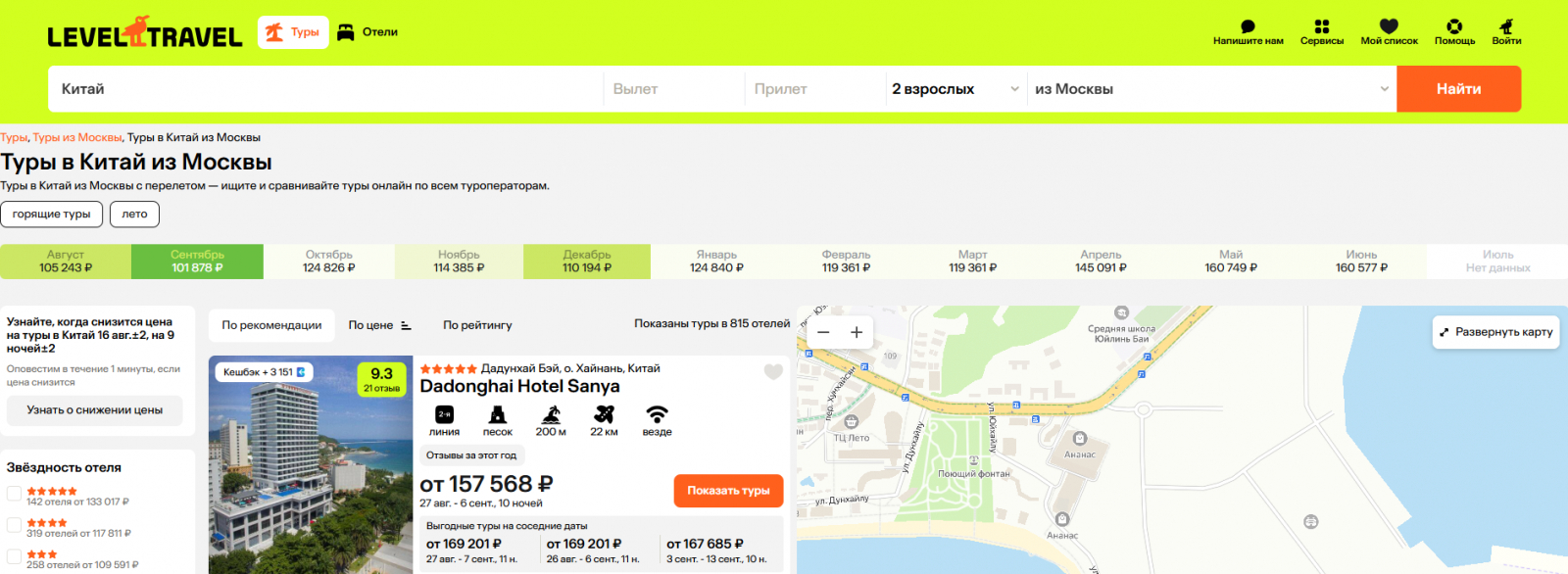The image size is (1568, 574).
Task: Choose the Август 105 243 ₽ month
Action: pyautogui.click(x=66, y=262)
